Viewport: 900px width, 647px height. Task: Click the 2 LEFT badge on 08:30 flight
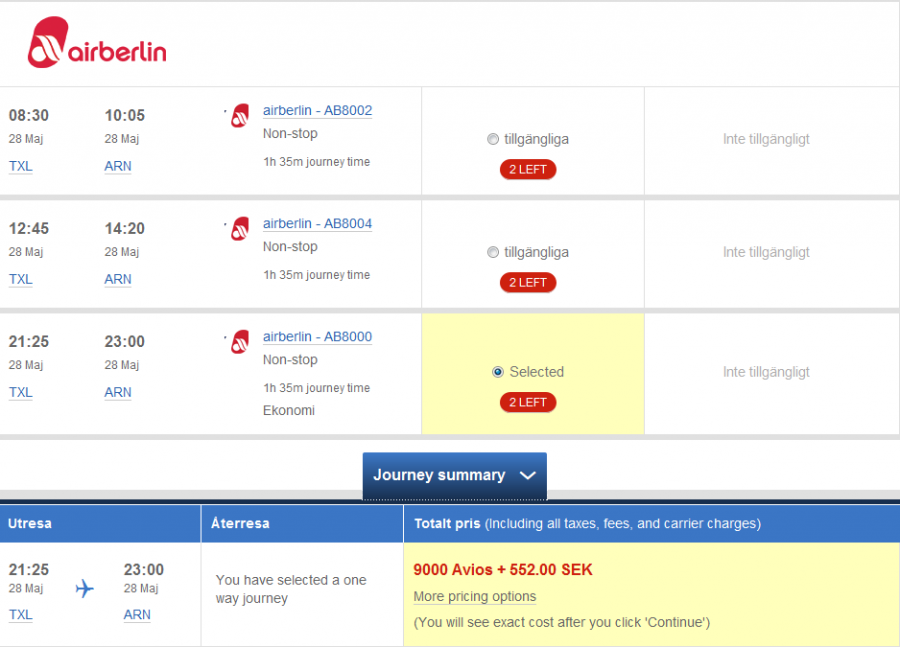(528, 170)
